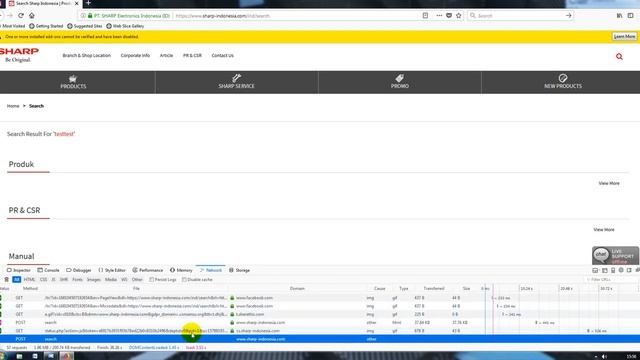Image resolution: width=640 pixels, height=360 pixels.
Task: Filter network requests by XHR
Action: (x=64, y=280)
